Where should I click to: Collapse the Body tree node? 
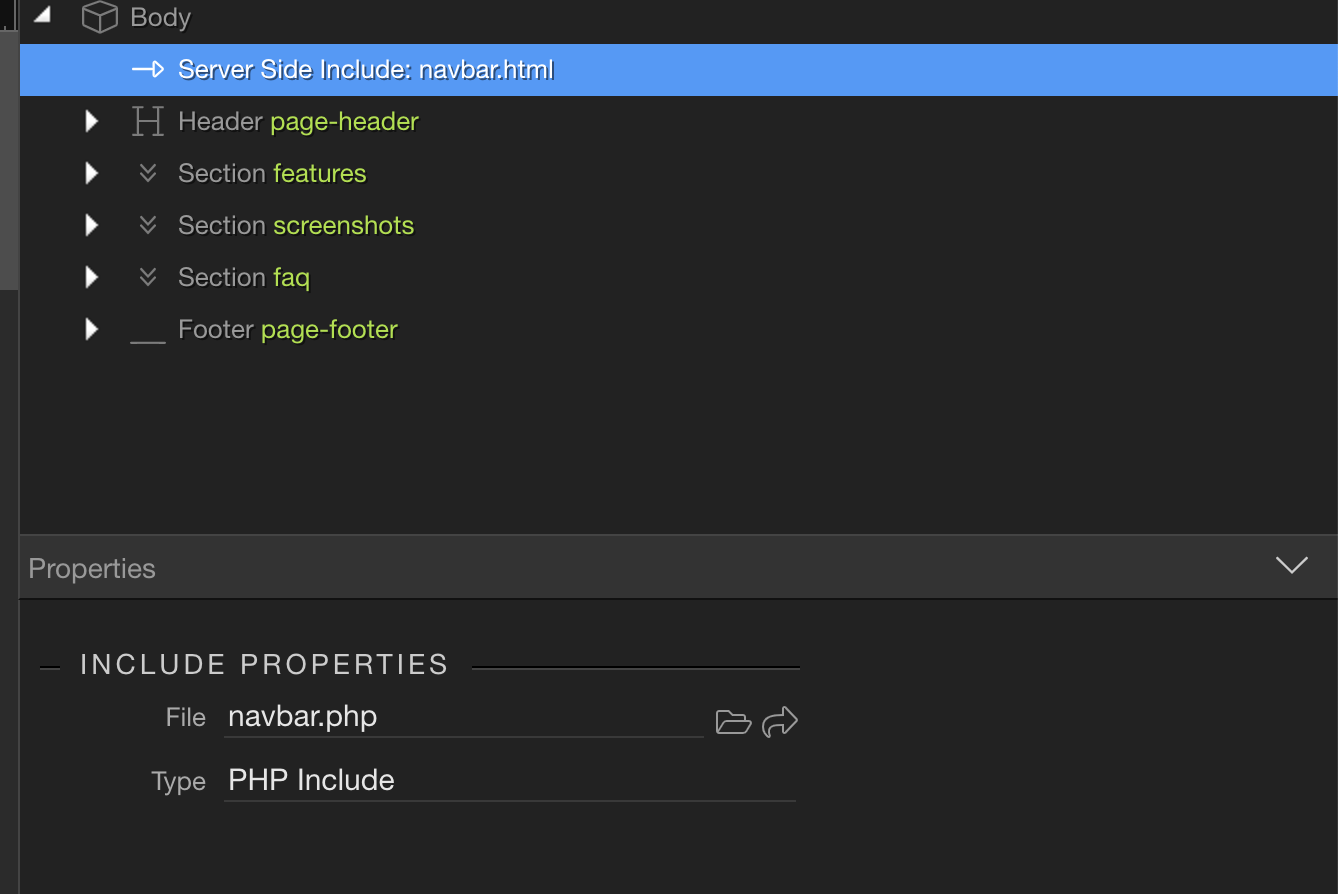(43, 15)
